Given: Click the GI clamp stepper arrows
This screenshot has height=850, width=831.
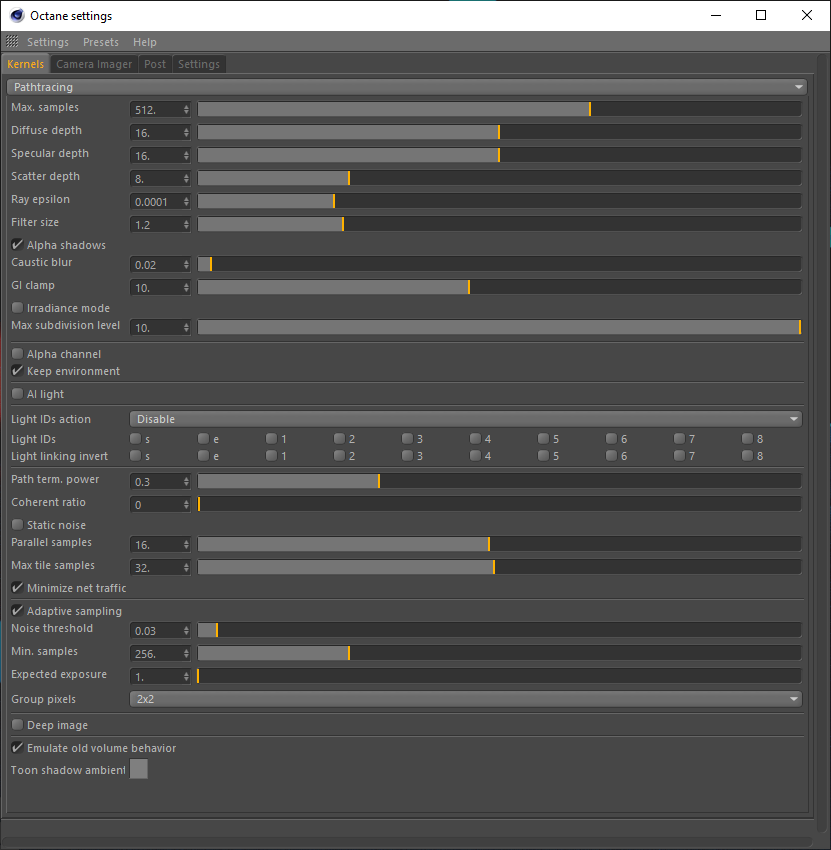Looking at the screenshot, I should click(186, 287).
